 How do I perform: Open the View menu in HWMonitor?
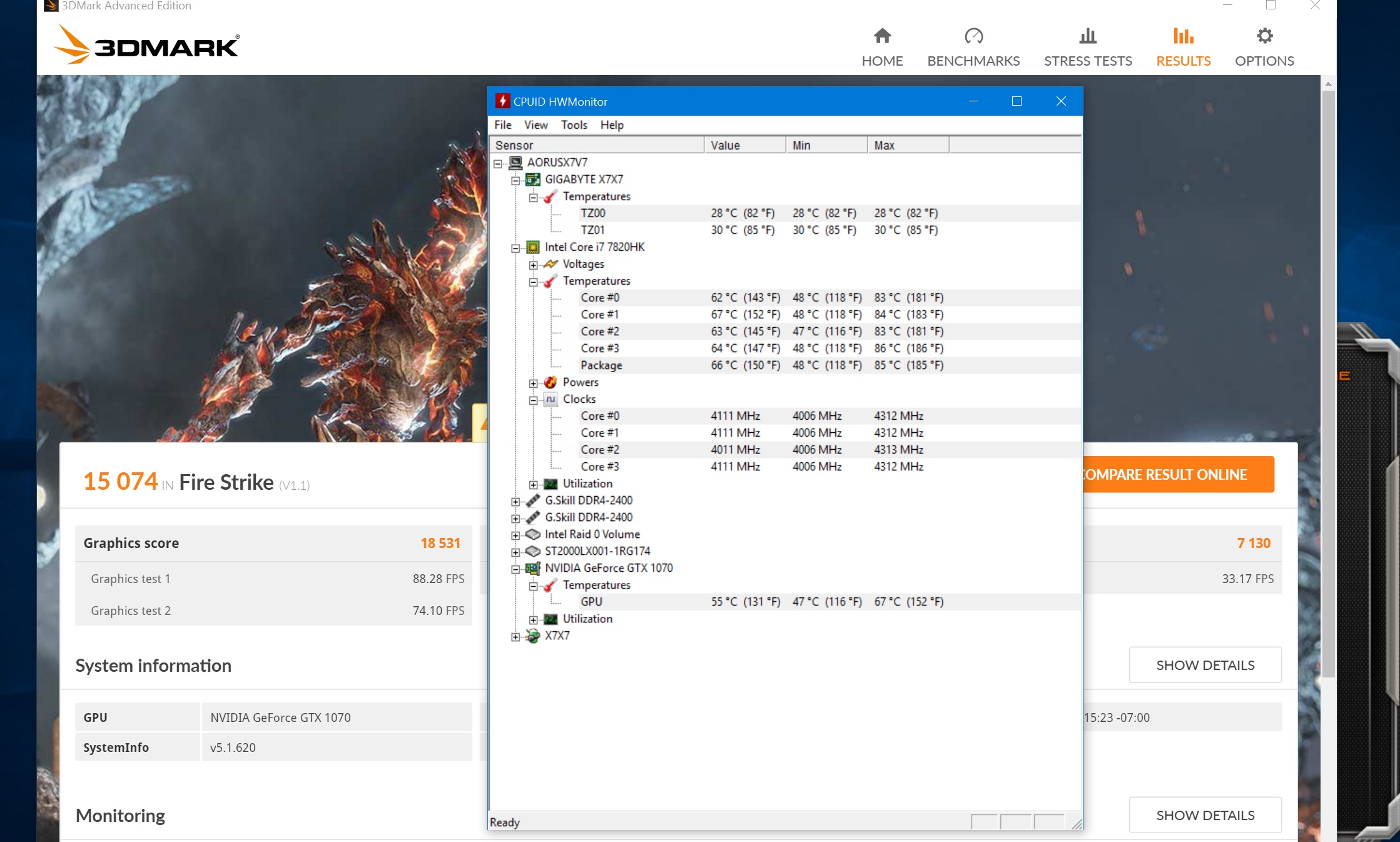535,125
